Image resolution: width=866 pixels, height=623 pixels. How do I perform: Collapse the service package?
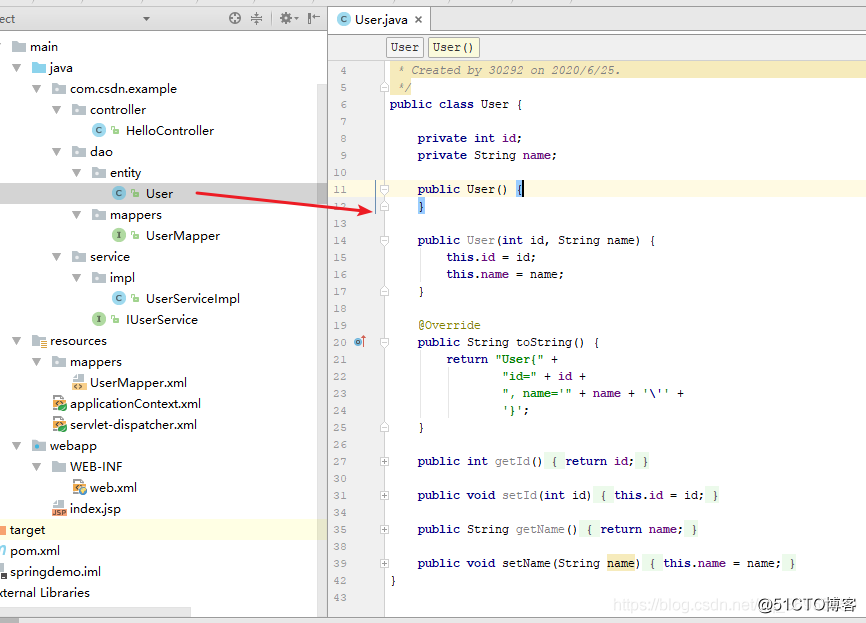[x=57, y=257]
